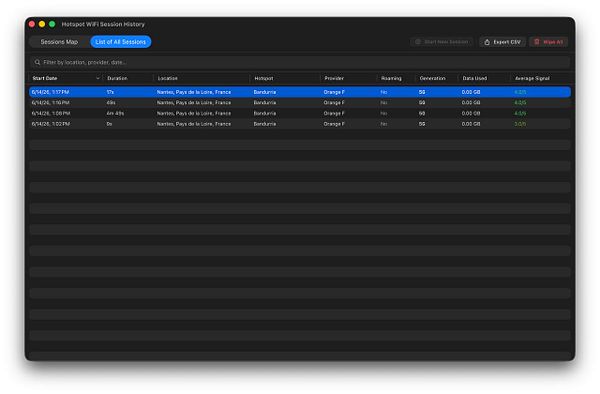This screenshot has width=600, height=394.
Task: Click the 0s duration cell
Action: 109,124
